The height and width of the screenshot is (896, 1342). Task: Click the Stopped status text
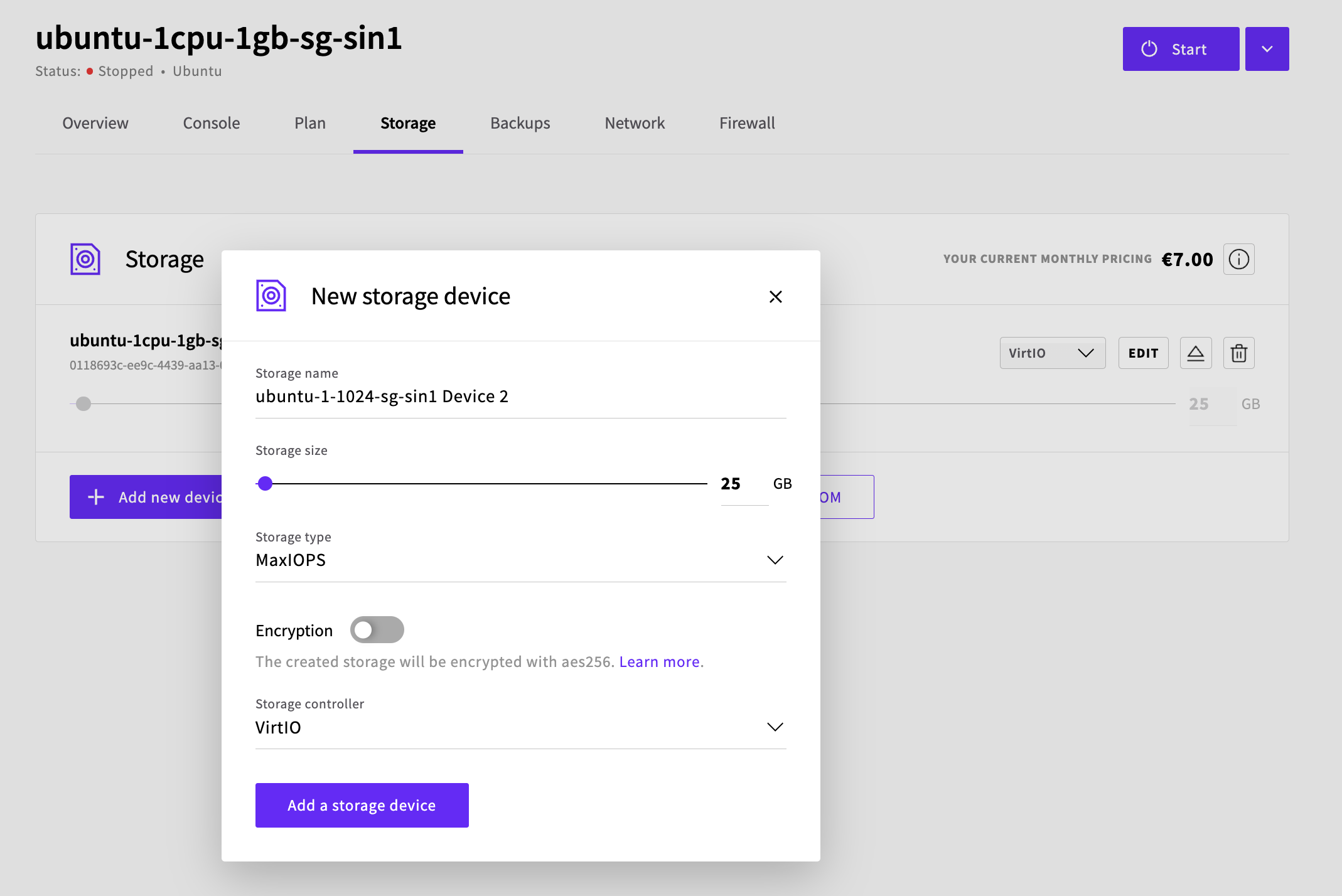pyautogui.click(x=126, y=71)
